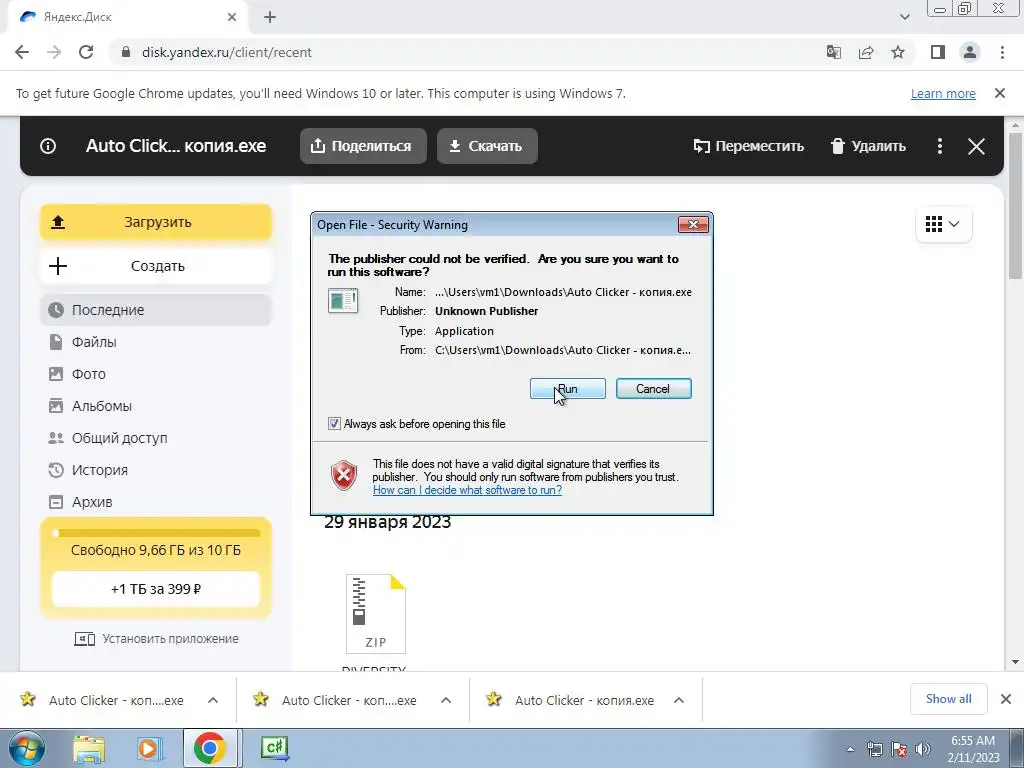The image size is (1024, 768).
Task: Follow the Learn more link
Action: click(943, 93)
